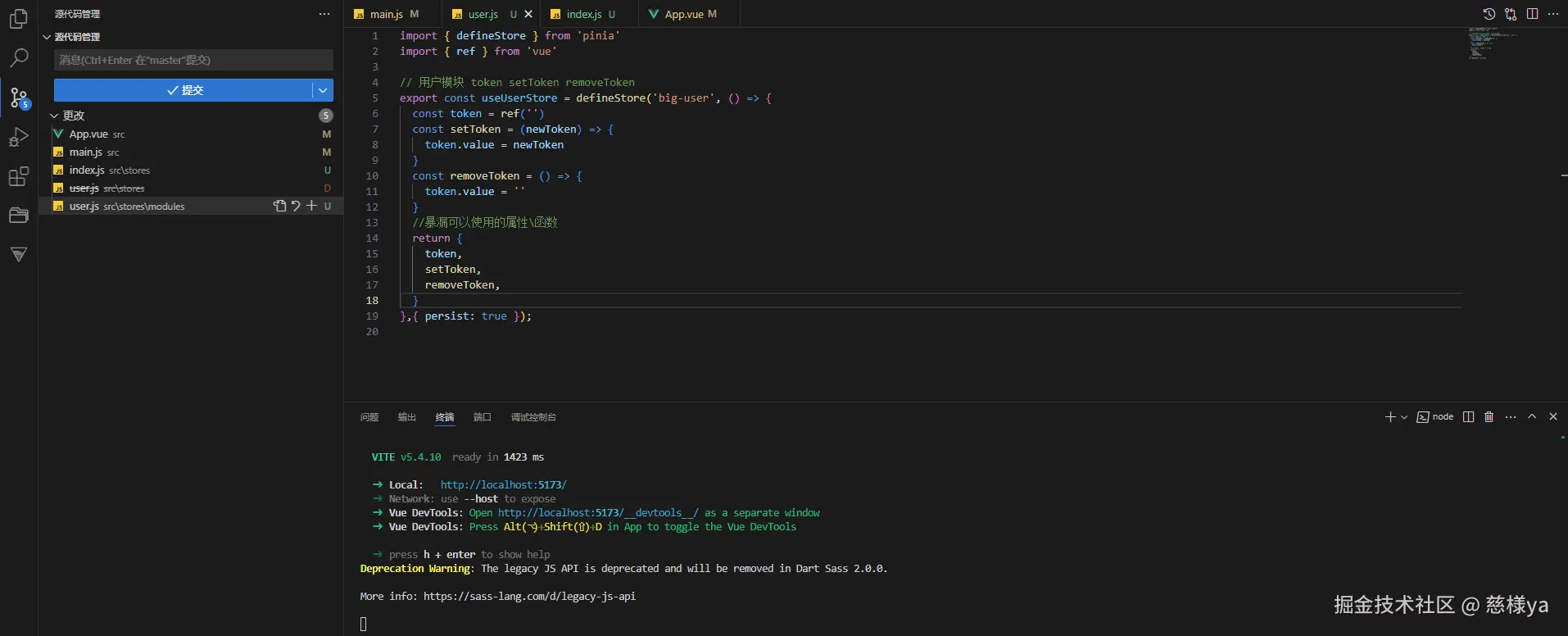This screenshot has width=1568, height=636.
Task: Click the changes count badge 5
Action: click(x=326, y=116)
